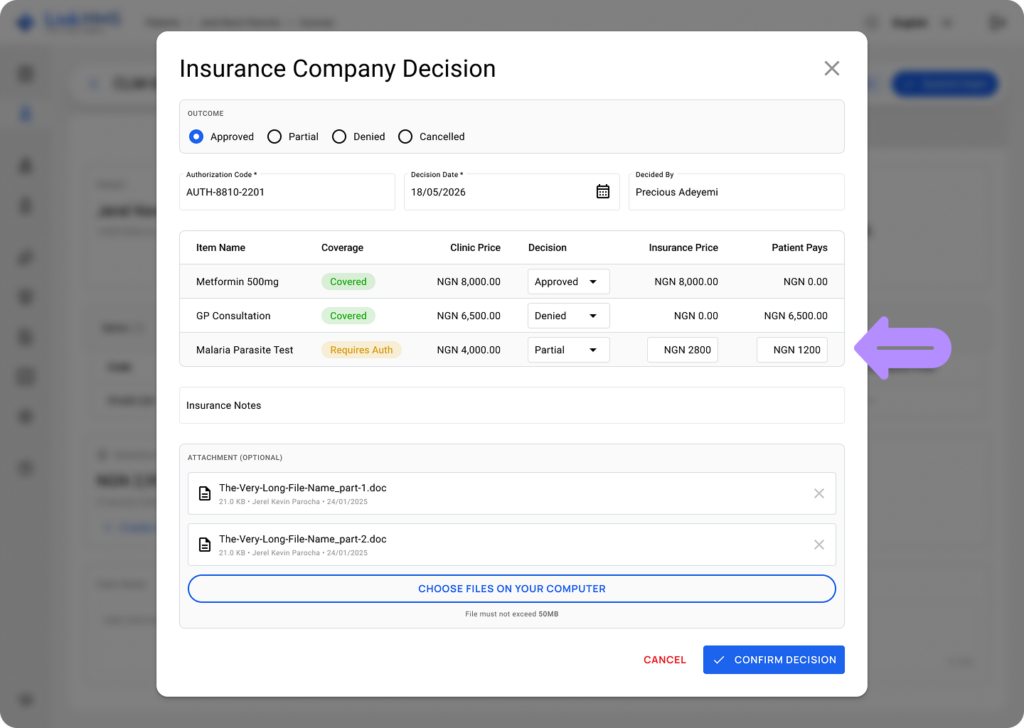
Task: Click the file name The-Very-Long-File-Name_part-1.doc
Action: point(302,488)
